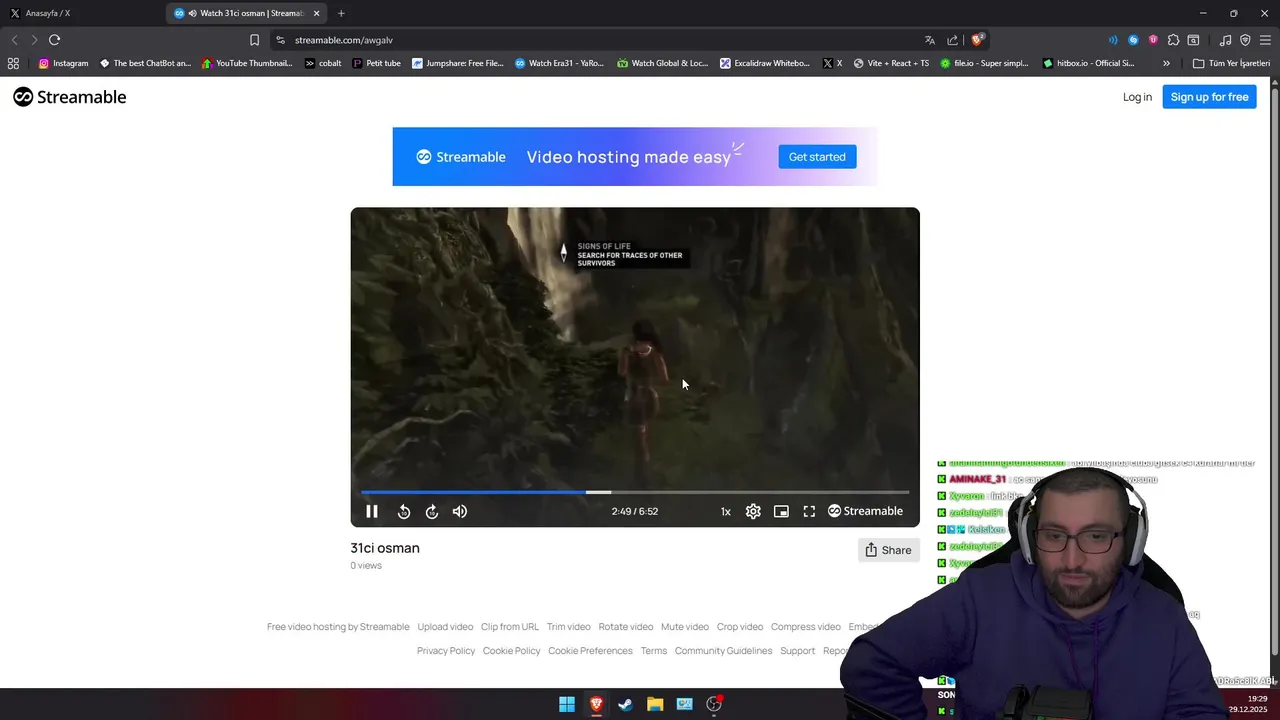Open the Instagram bookmark
Viewport: 1280px width, 720px height.
pyautogui.click(x=63, y=63)
